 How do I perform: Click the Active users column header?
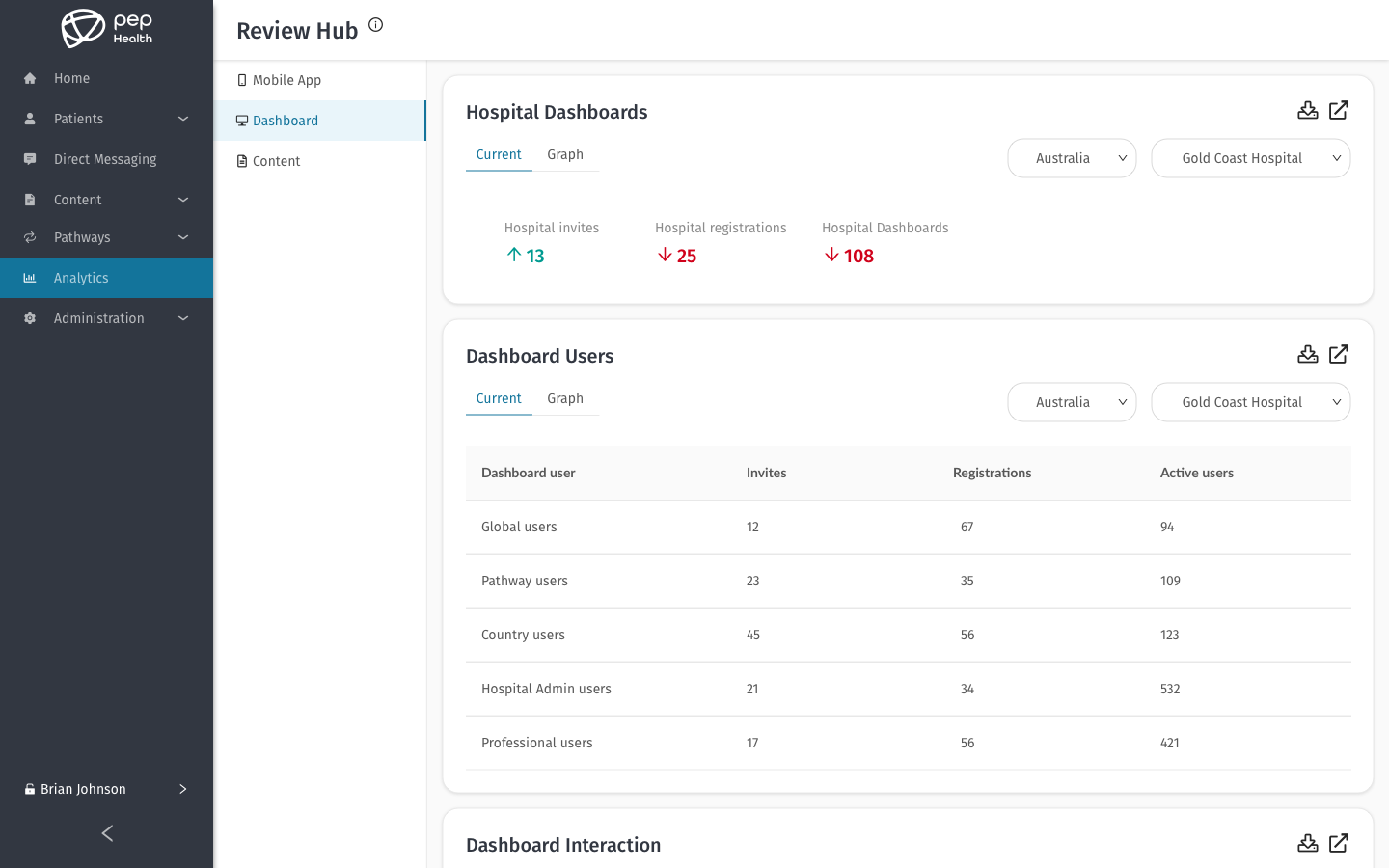click(x=1197, y=473)
